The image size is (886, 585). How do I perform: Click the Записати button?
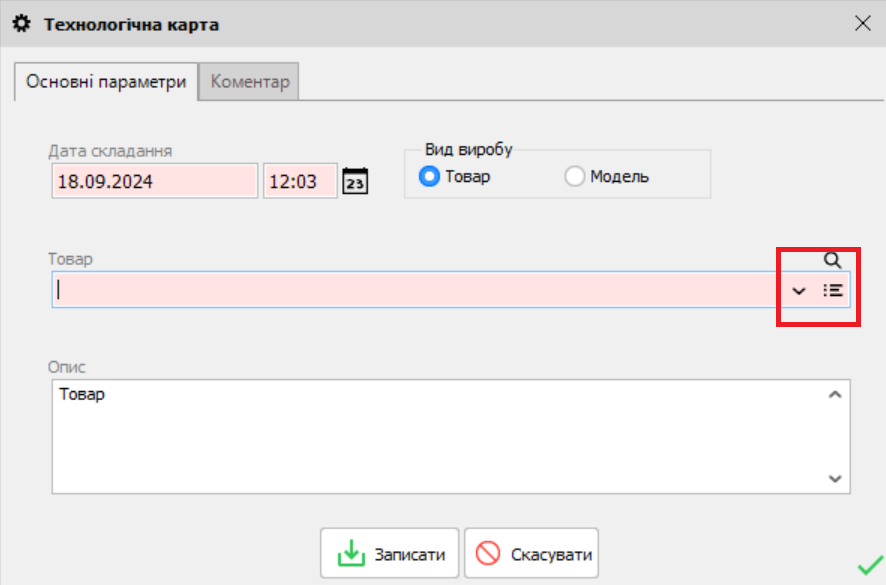pos(390,552)
